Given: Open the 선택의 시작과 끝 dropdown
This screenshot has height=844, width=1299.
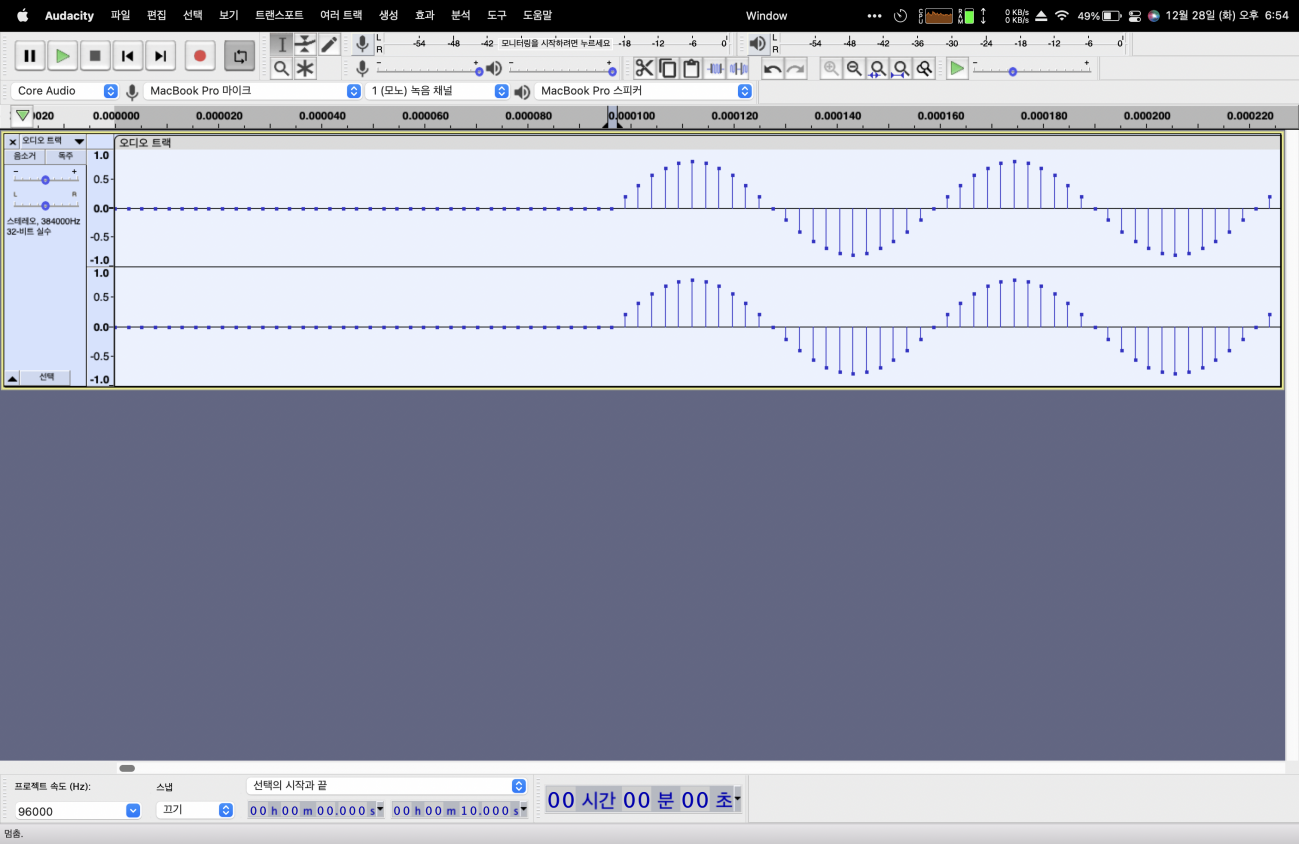Looking at the screenshot, I should click(386, 786).
